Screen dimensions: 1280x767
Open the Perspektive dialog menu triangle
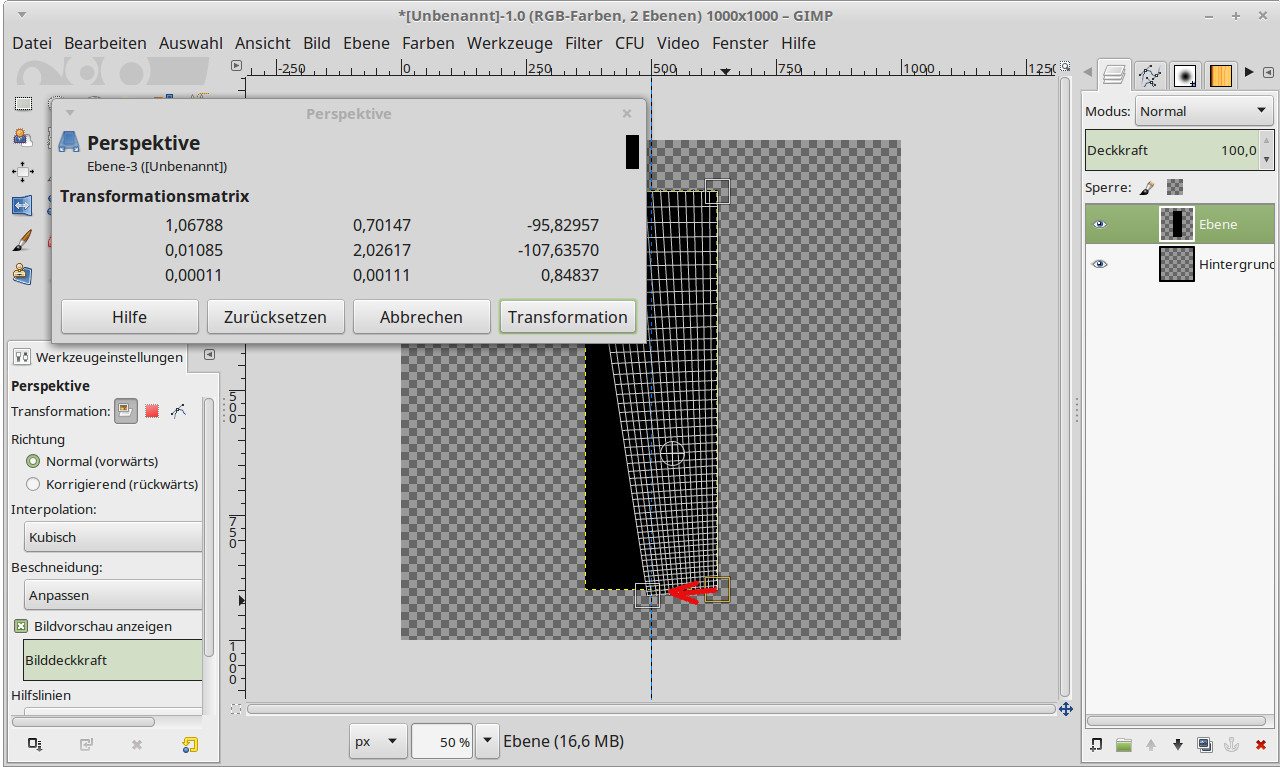point(70,113)
